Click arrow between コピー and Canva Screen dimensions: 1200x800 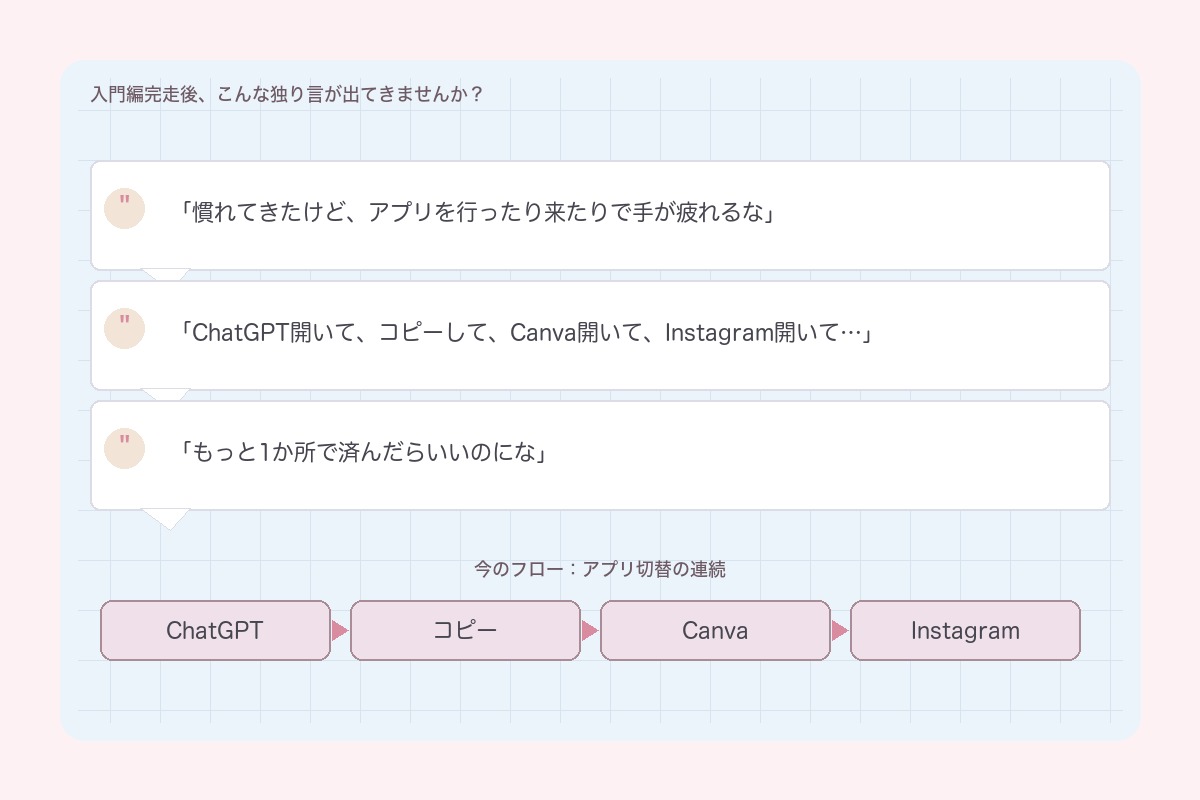point(590,631)
